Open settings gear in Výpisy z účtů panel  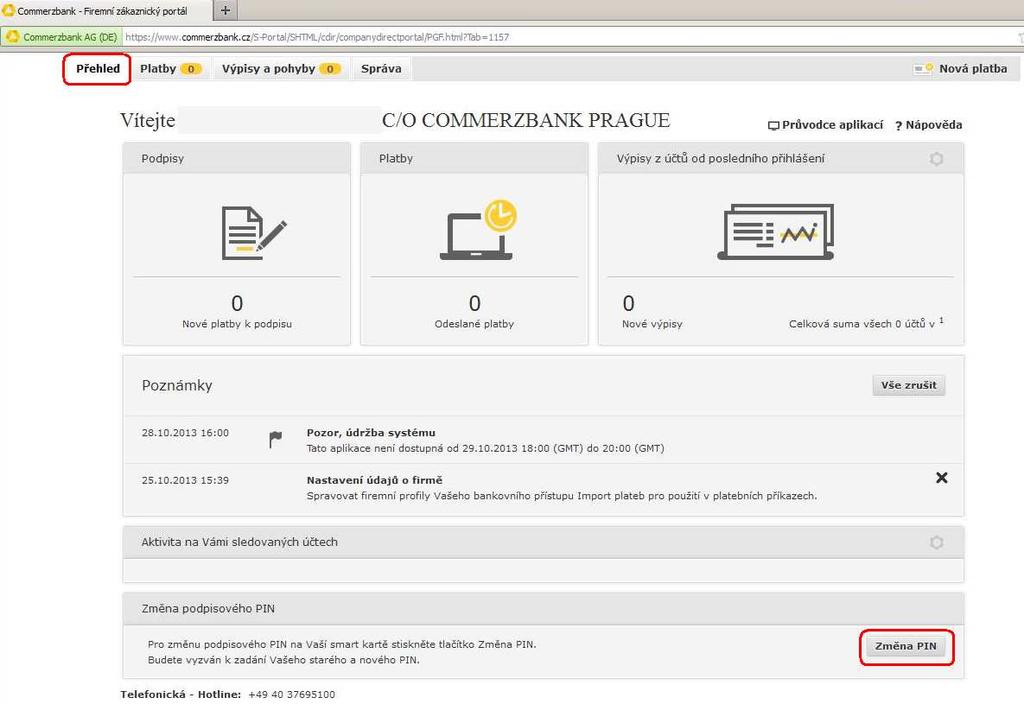[x=936, y=159]
